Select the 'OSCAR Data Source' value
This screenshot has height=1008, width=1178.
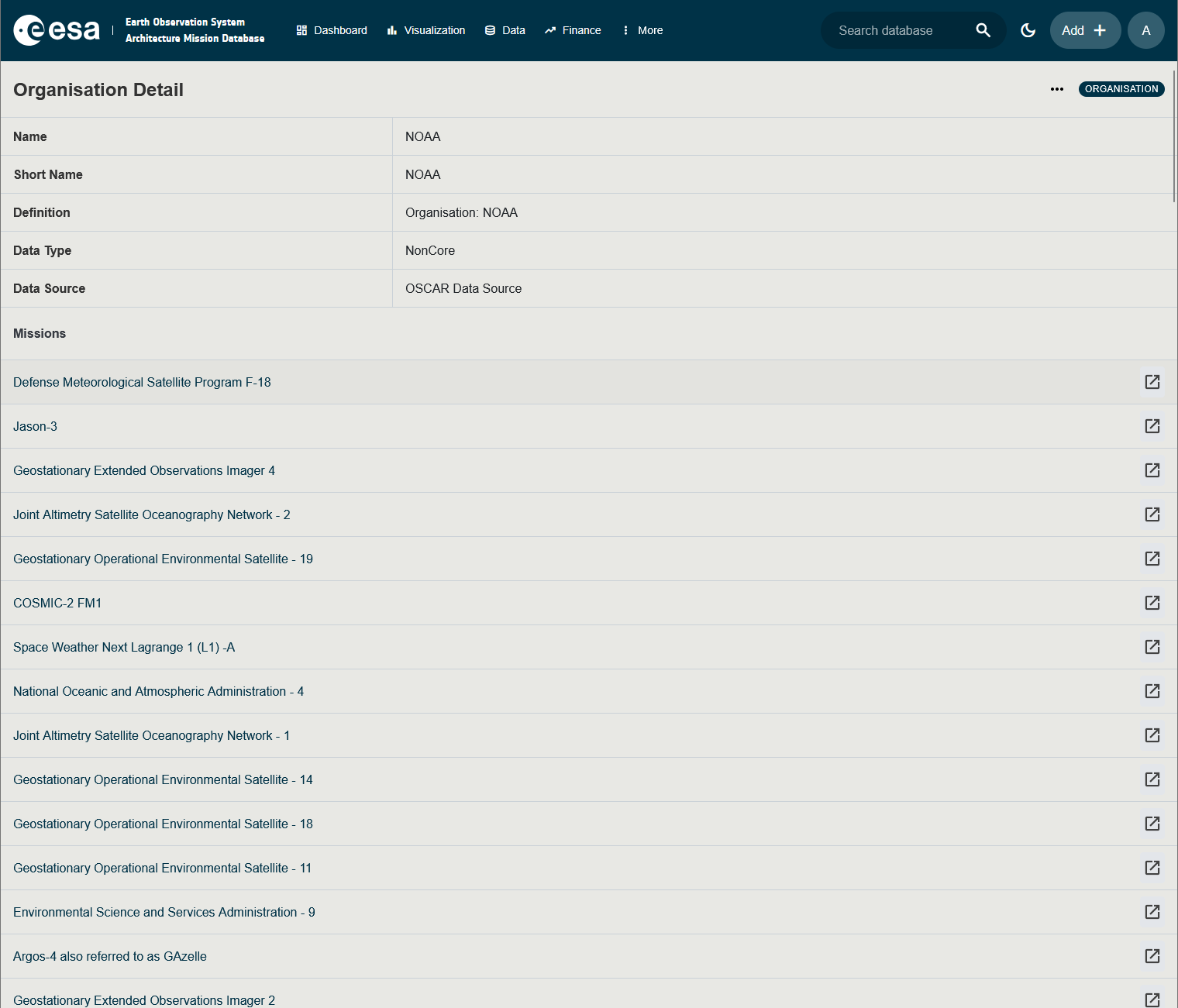click(x=463, y=288)
